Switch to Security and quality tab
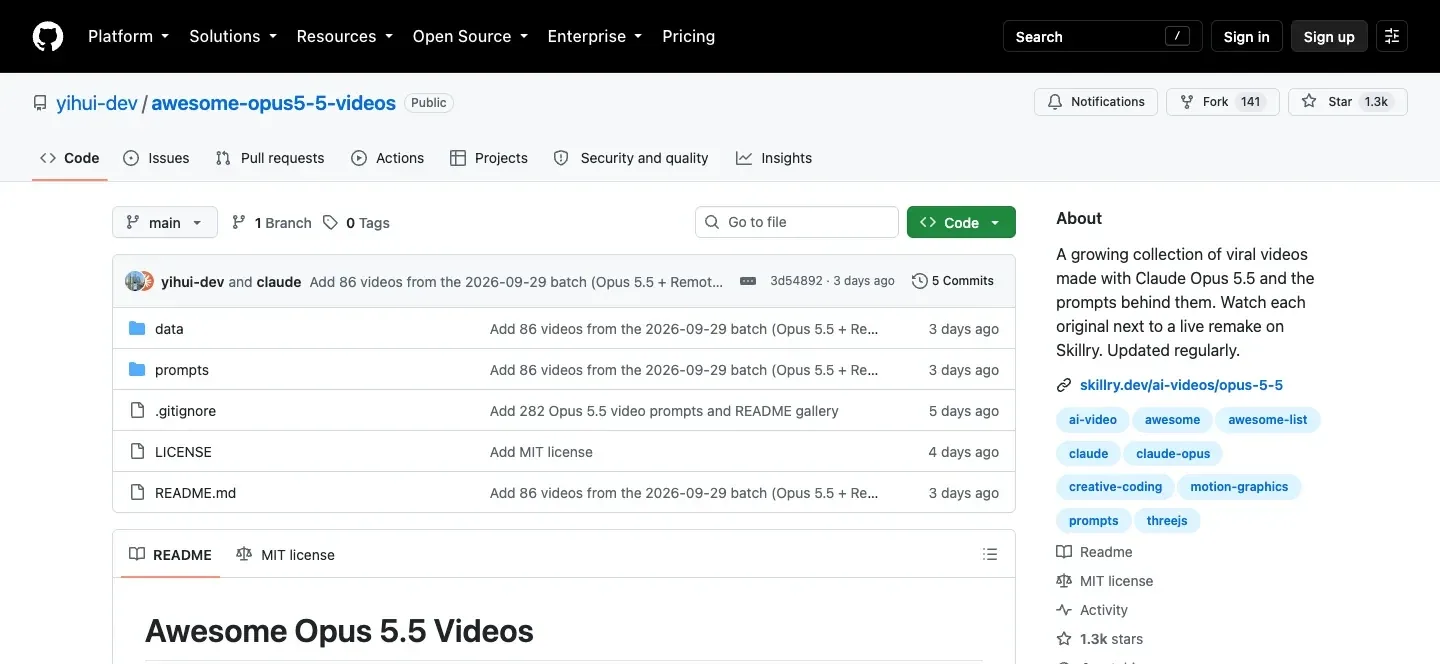1440x664 pixels. 631,158
